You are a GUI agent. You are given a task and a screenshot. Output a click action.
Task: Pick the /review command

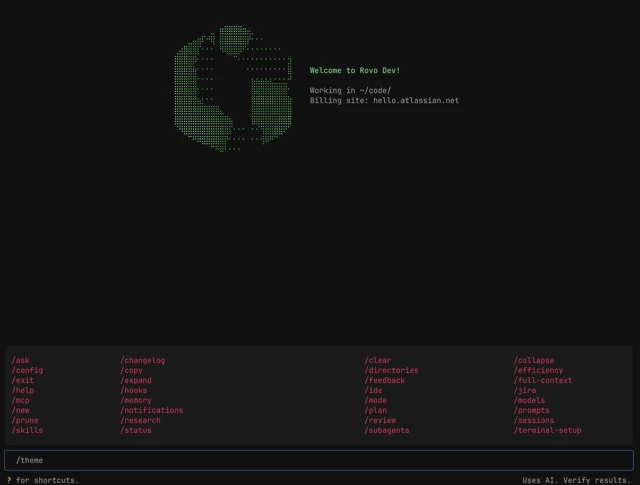pos(380,420)
